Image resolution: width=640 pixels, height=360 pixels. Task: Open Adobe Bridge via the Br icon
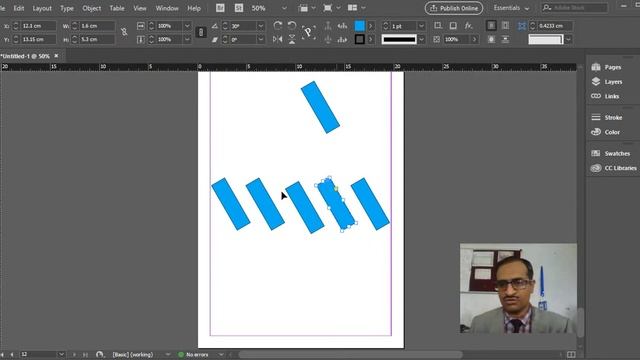pyautogui.click(x=220, y=8)
